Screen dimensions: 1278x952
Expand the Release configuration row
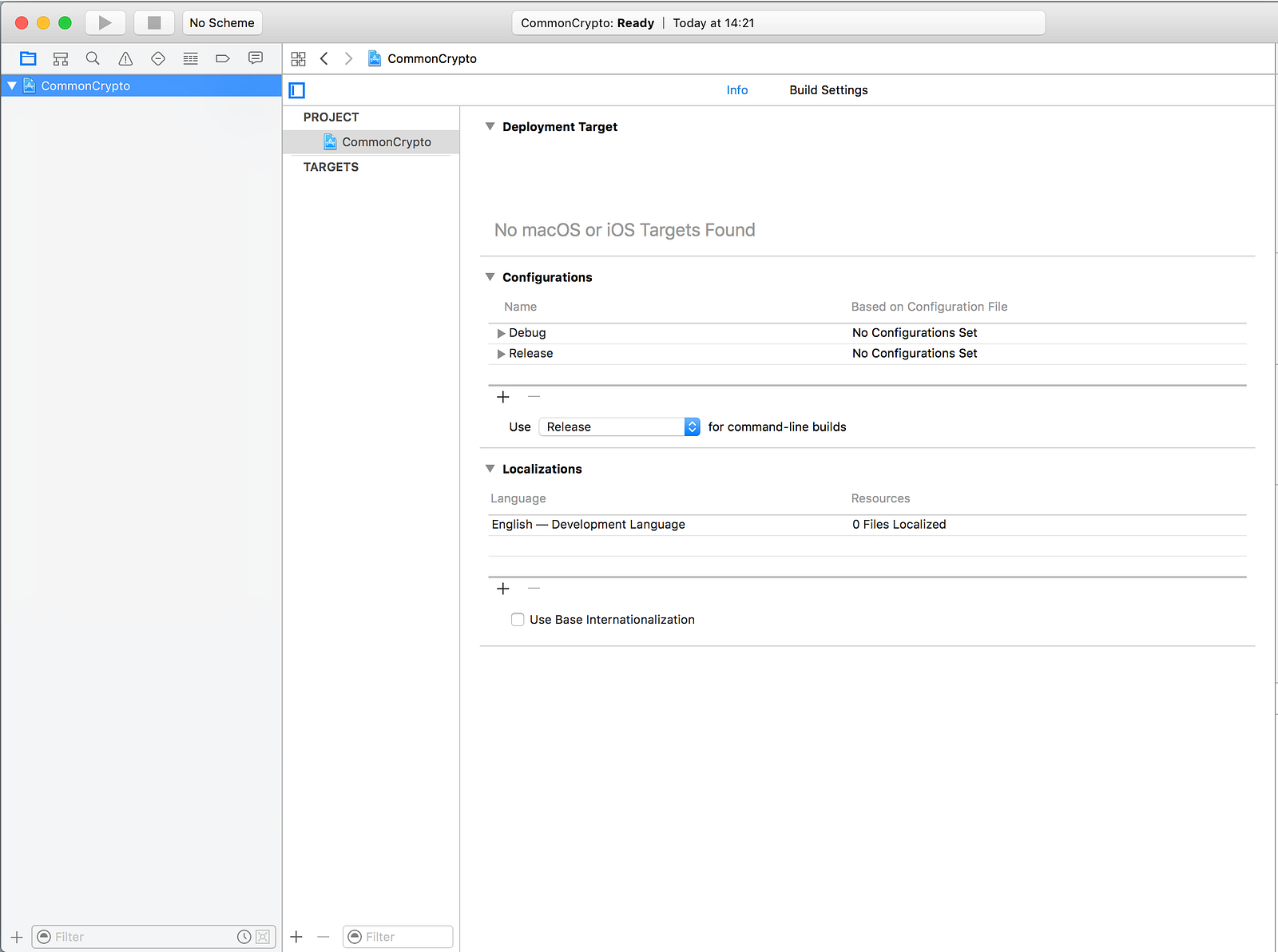click(501, 354)
